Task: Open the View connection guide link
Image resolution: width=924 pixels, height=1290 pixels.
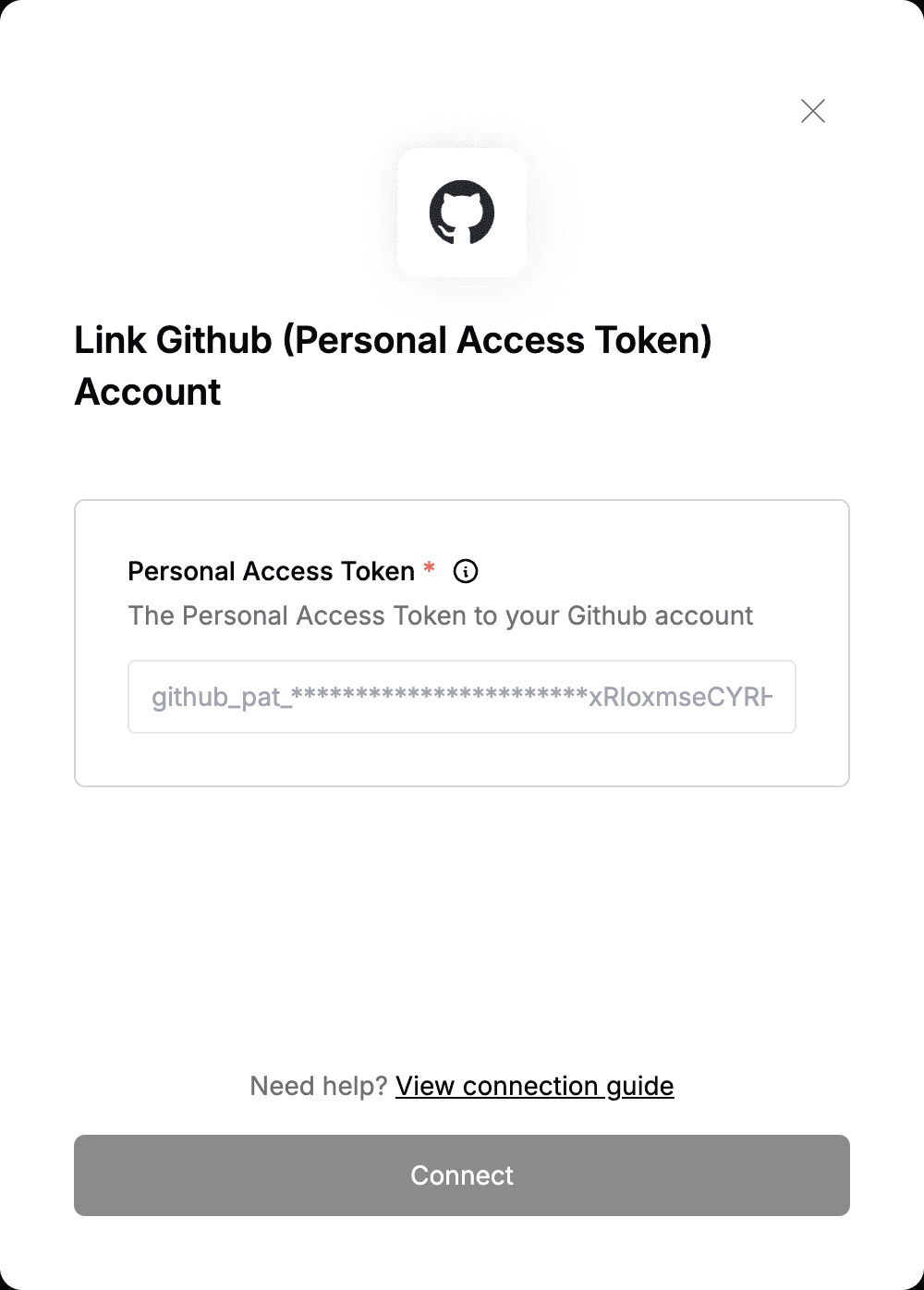Action: point(535,1086)
